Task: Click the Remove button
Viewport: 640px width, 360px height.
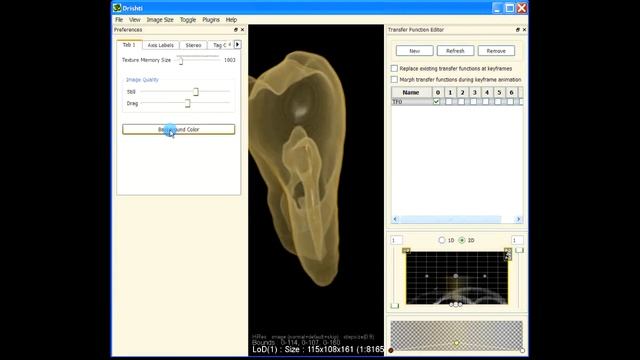Action: [496, 51]
